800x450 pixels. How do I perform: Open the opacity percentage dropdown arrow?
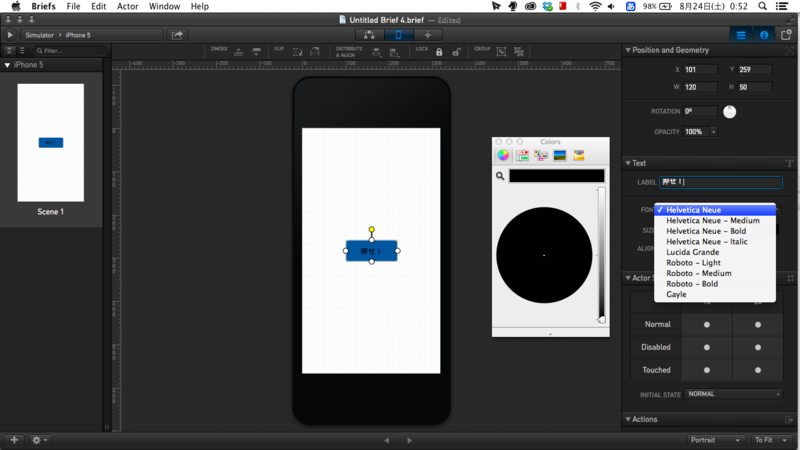tap(713, 132)
